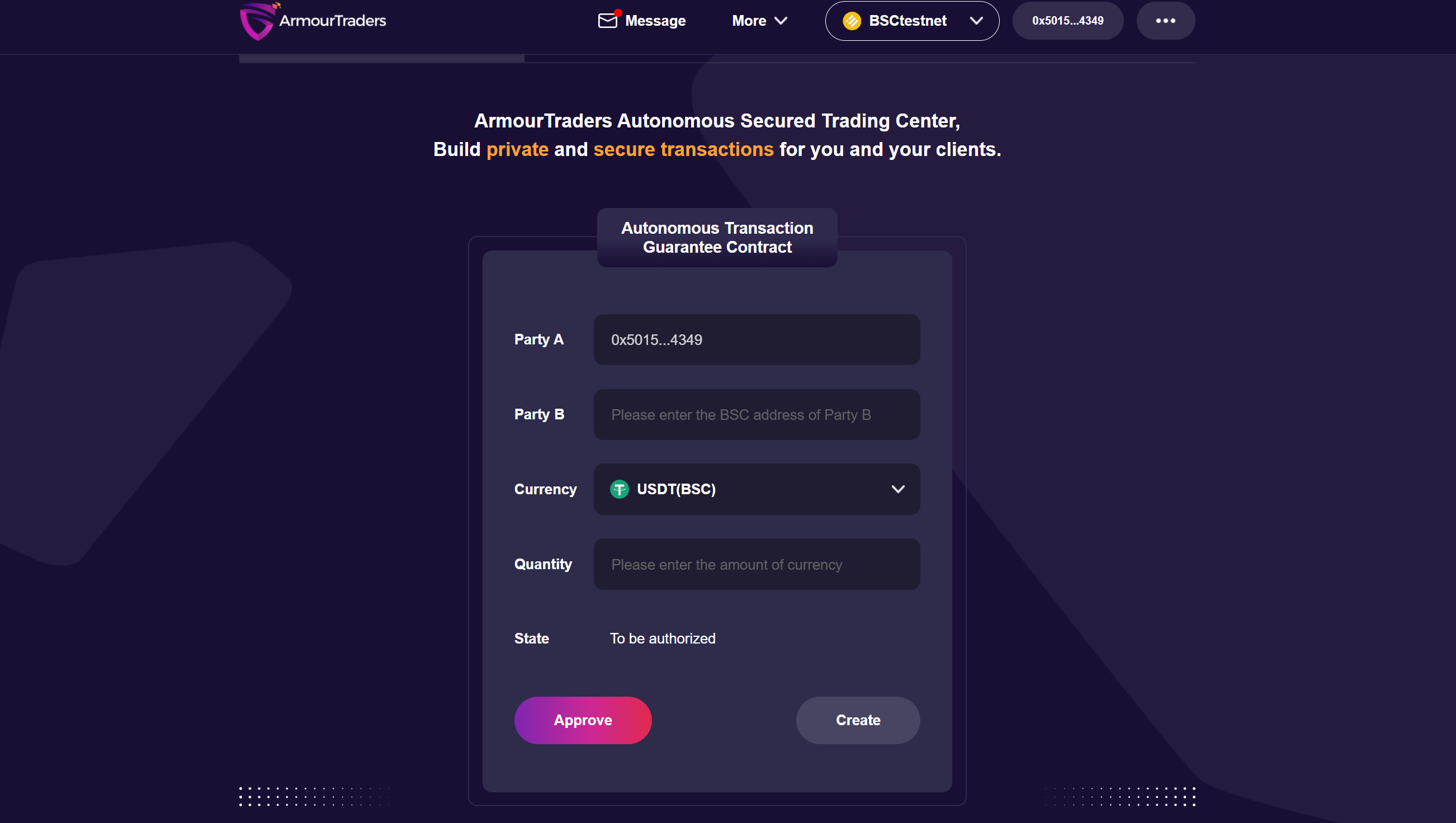Open the Message envelope icon
1456x823 pixels.
[607, 21]
